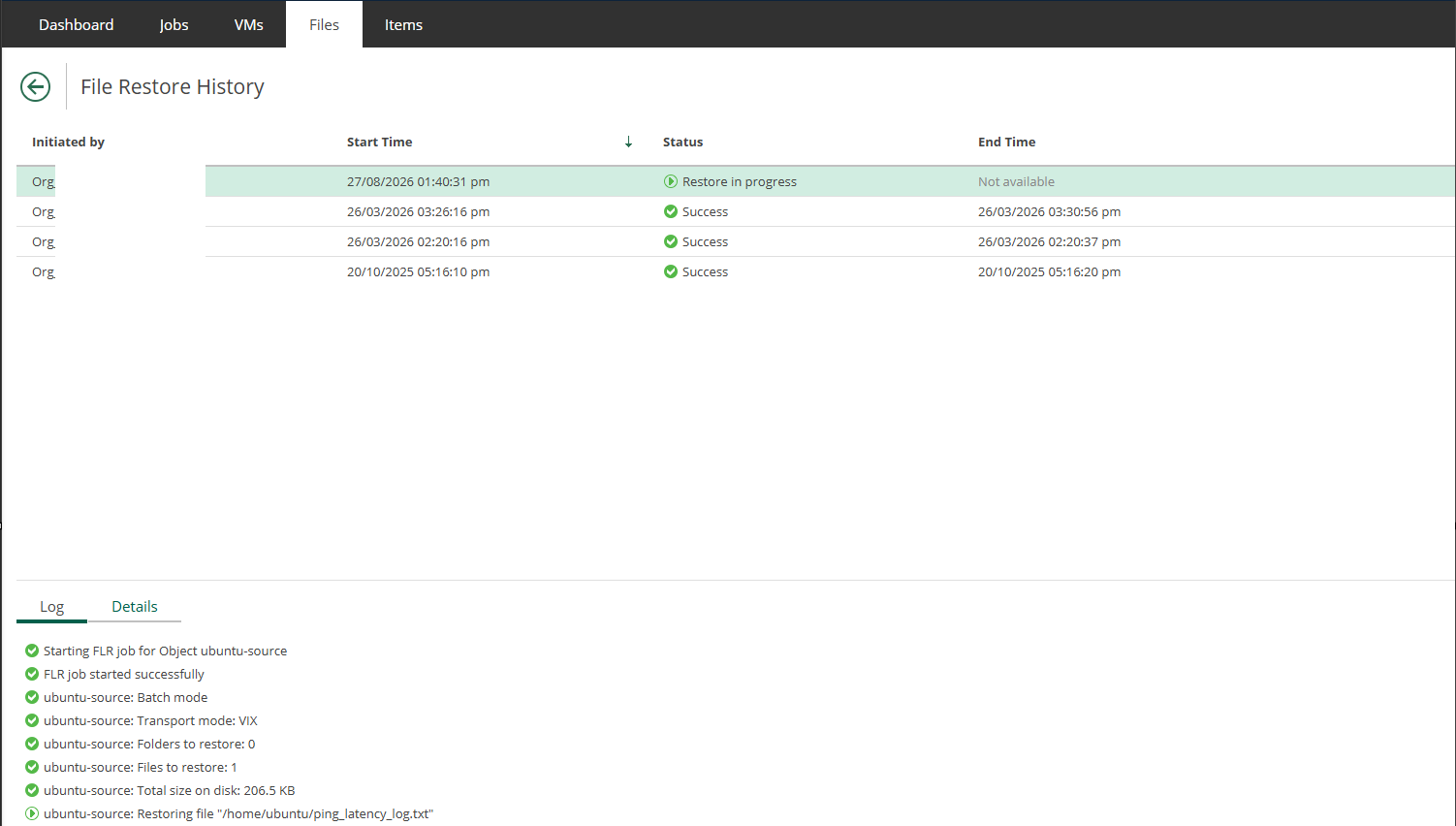Click log line Transport mode: VIX
This screenshot has height=826, width=1456.
point(150,720)
